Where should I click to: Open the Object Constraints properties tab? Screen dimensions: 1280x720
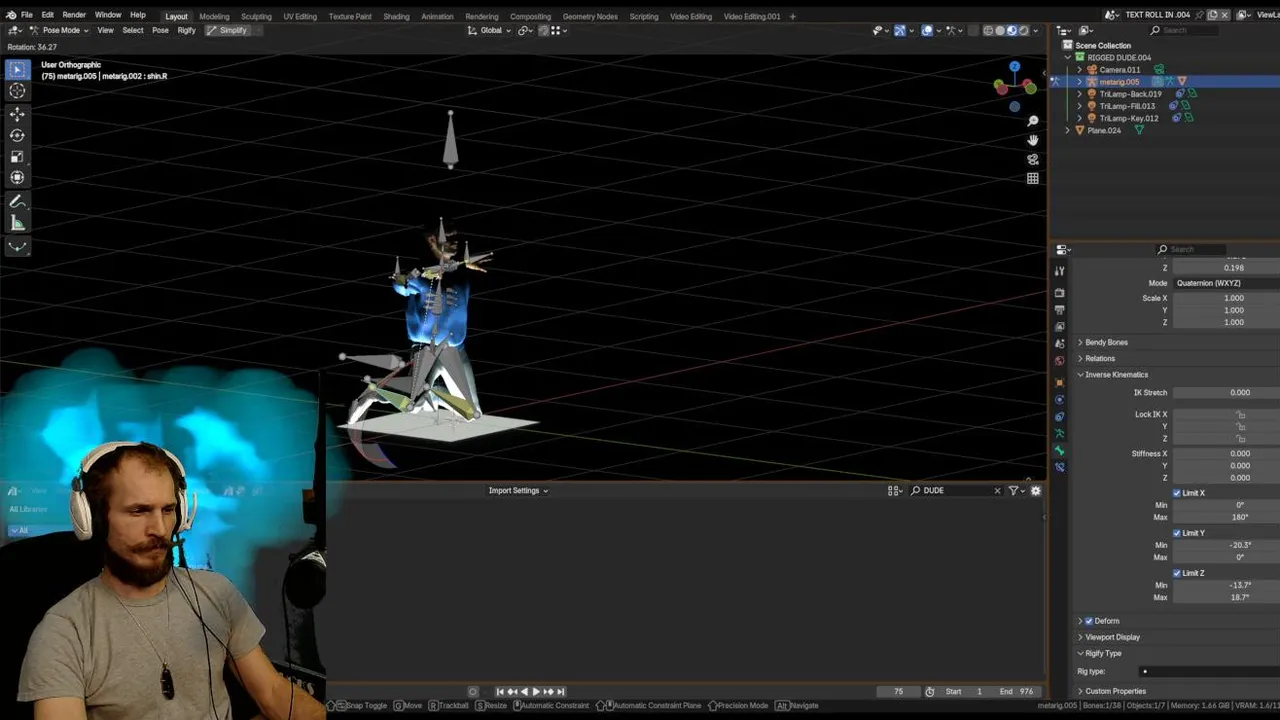(1060, 416)
